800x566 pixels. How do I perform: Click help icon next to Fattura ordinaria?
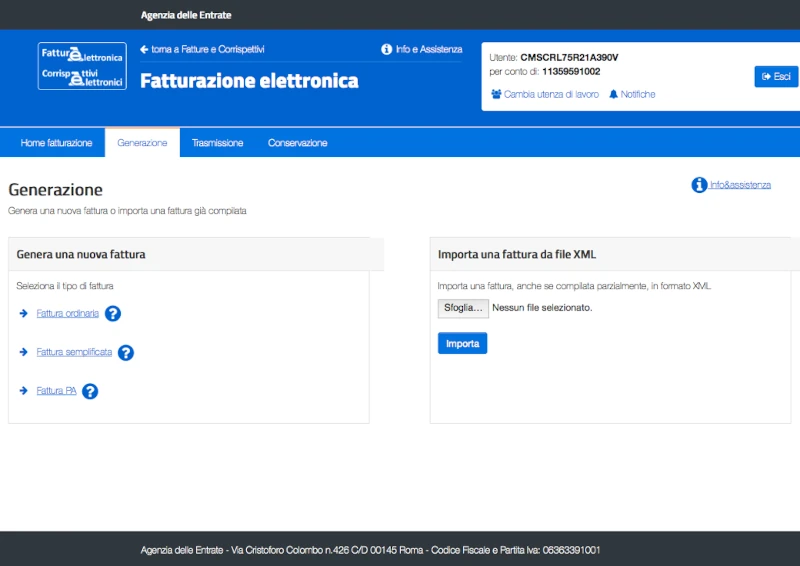pyautogui.click(x=113, y=314)
